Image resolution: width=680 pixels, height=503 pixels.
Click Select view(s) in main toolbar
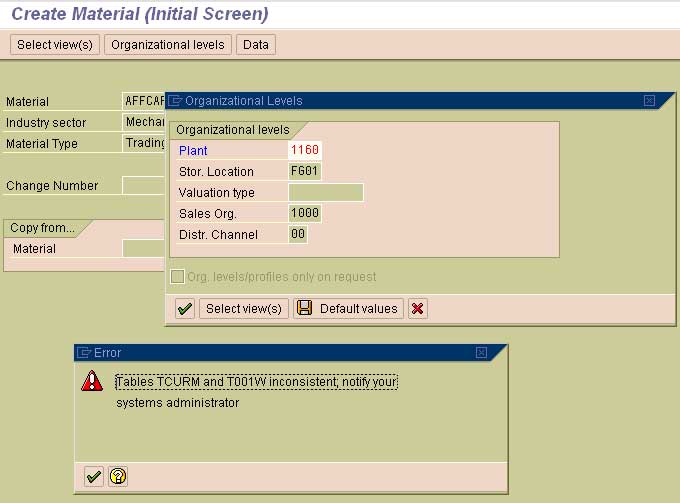tap(55, 45)
